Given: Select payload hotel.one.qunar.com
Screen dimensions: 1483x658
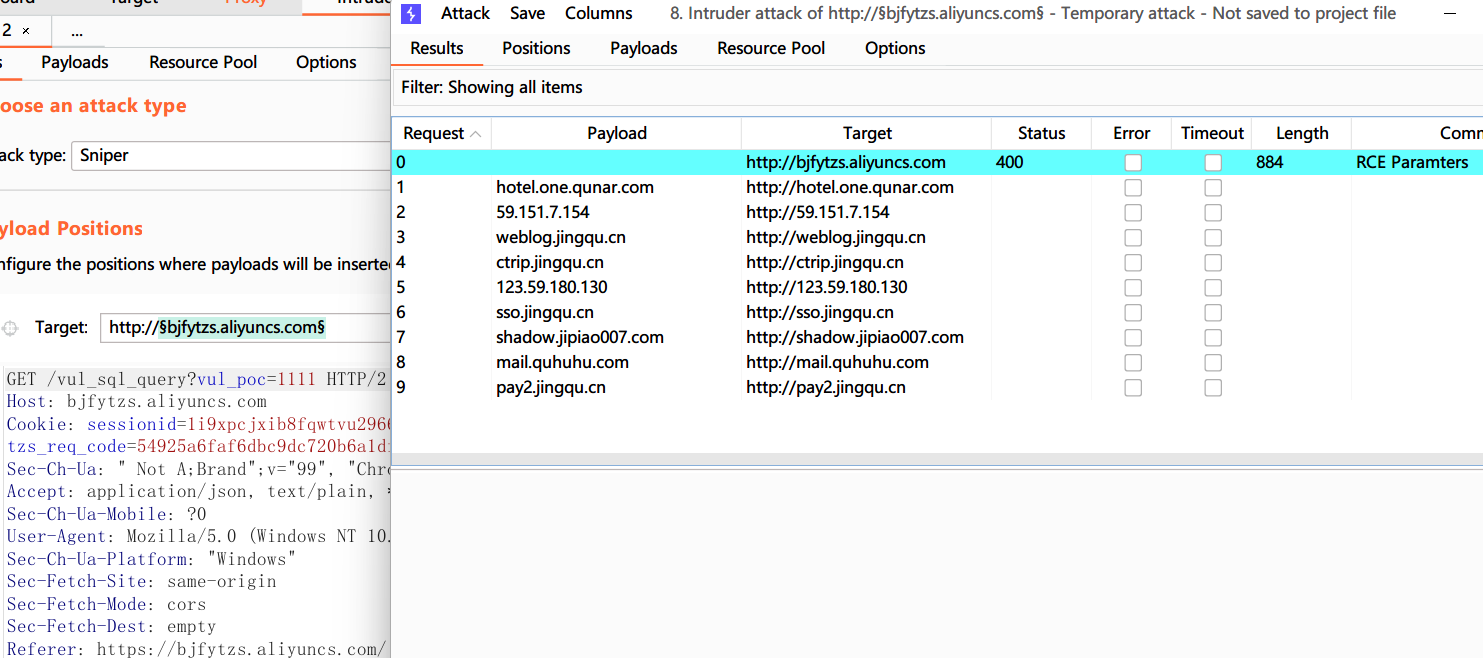Looking at the screenshot, I should pyautogui.click(x=575, y=187).
